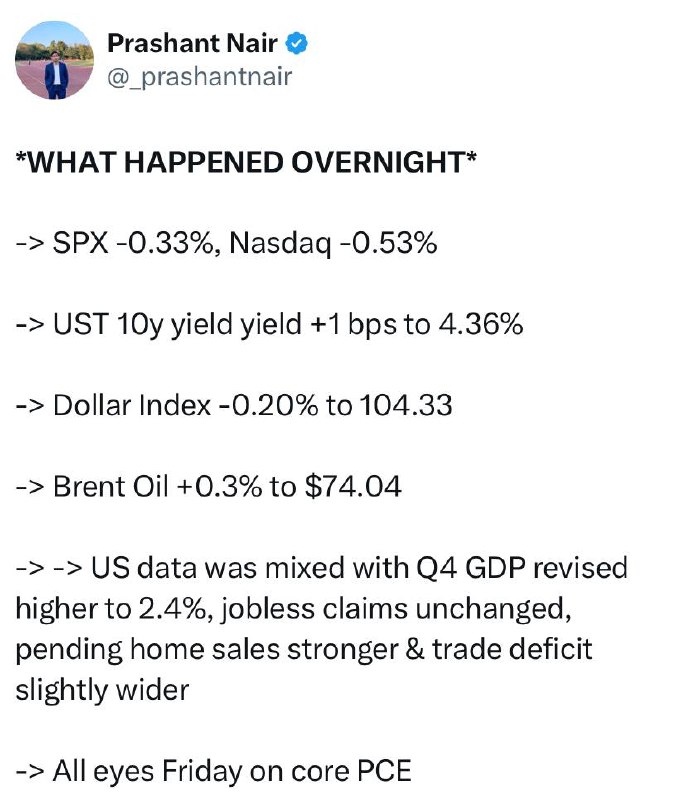
Task: Click the SPX -0.33% text
Action: (133, 242)
